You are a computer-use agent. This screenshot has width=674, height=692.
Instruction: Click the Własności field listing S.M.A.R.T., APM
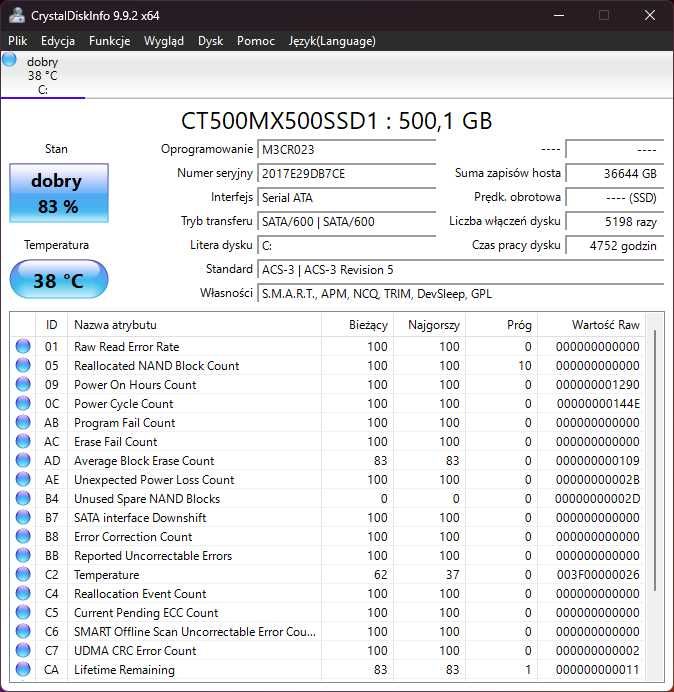[x=460, y=293]
